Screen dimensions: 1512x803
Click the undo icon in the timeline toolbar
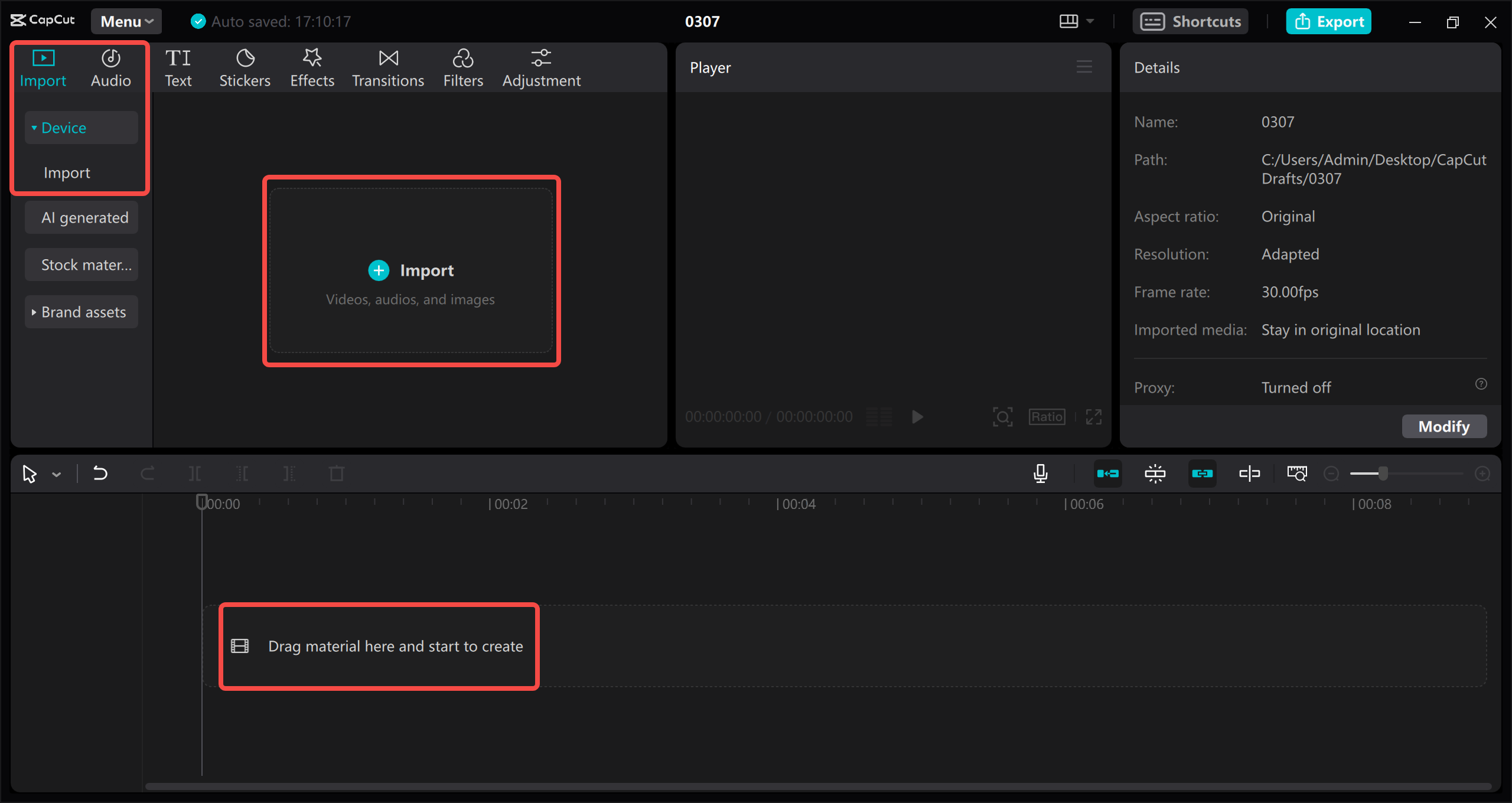100,473
